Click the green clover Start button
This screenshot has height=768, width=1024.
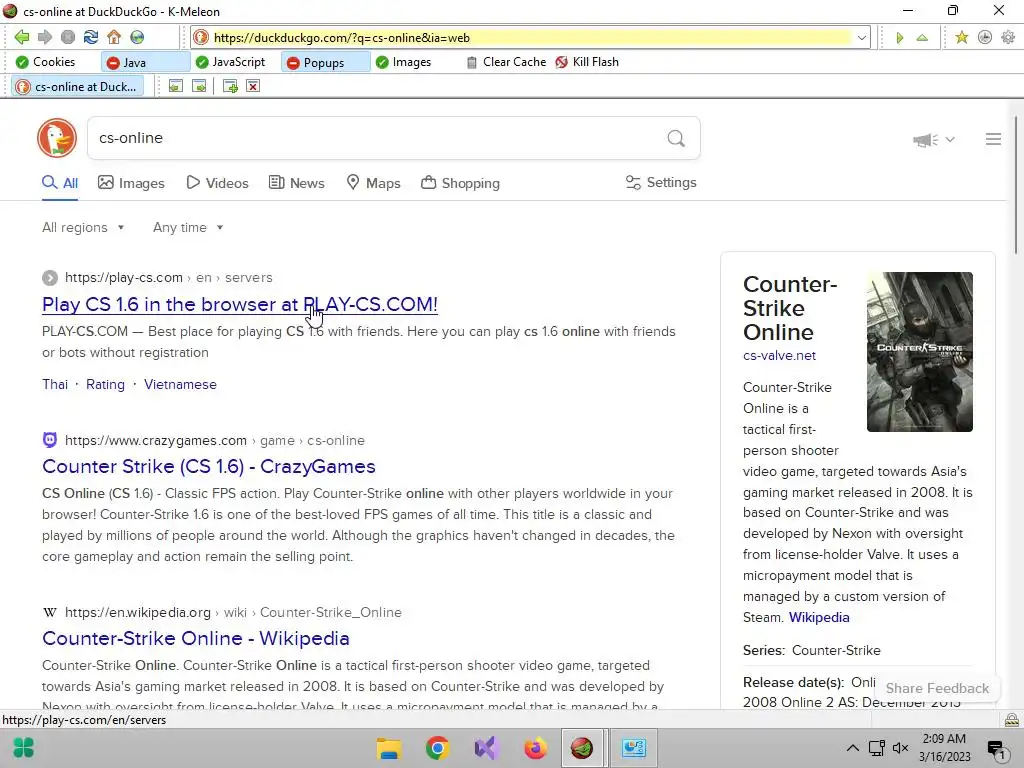(x=24, y=748)
